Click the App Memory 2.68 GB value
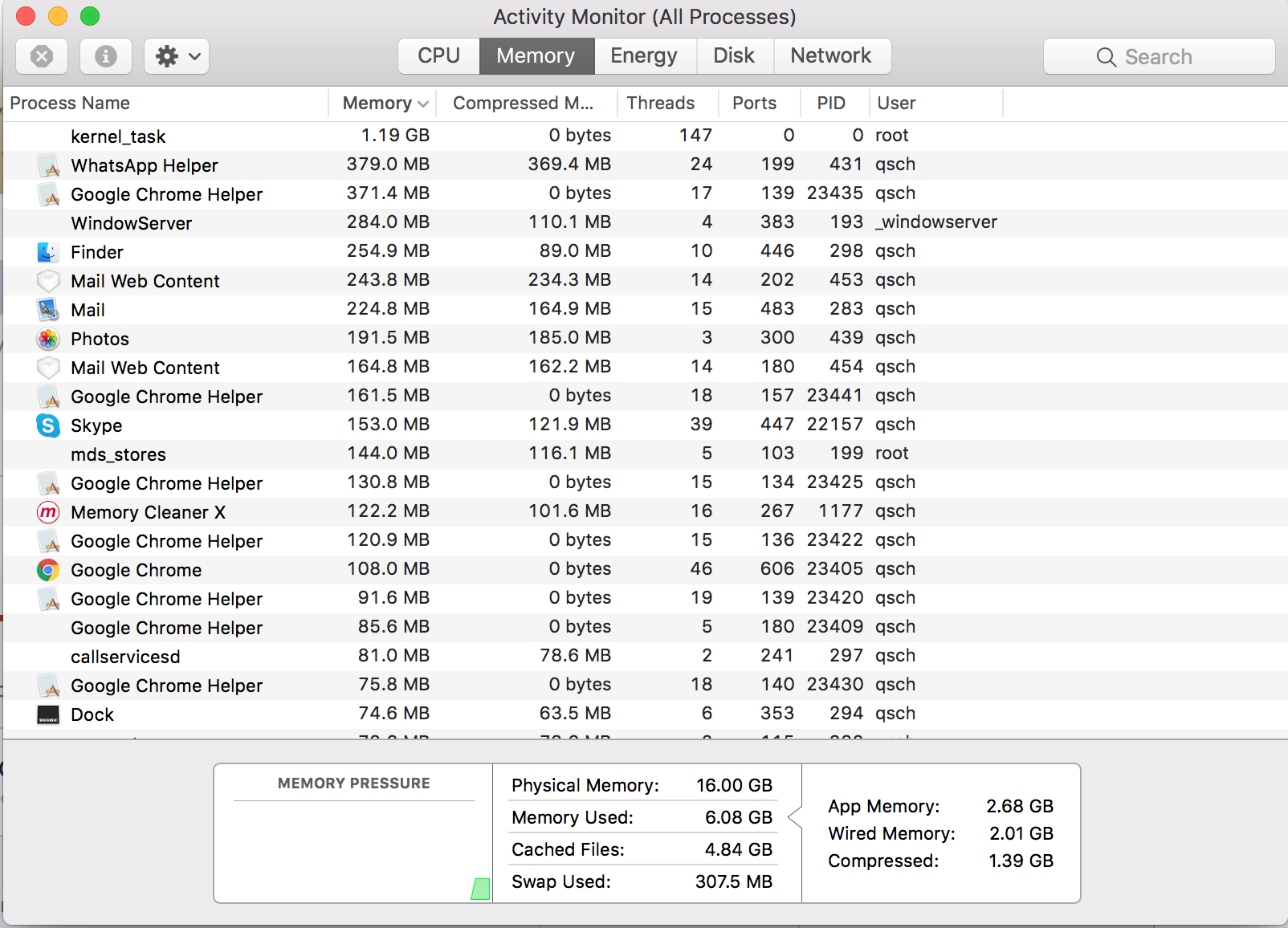 point(1020,806)
